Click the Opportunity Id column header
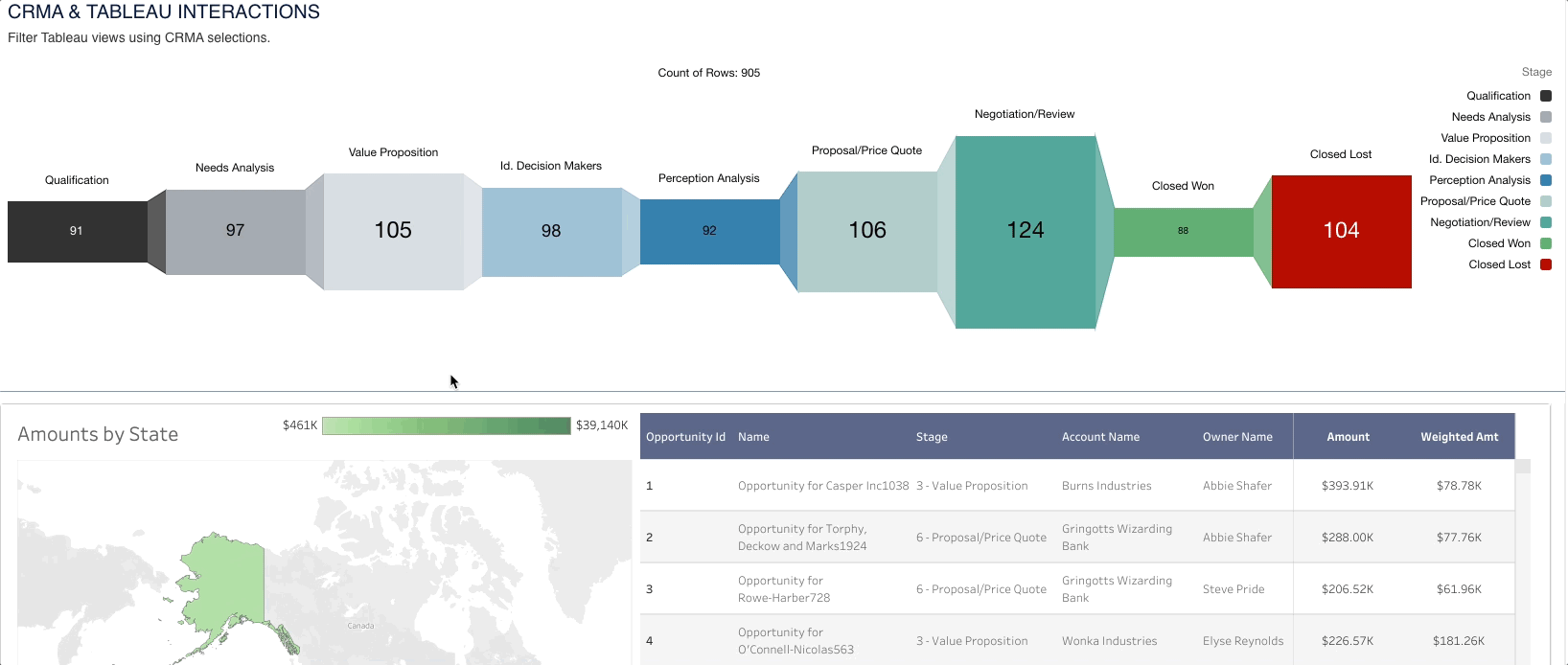This screenshot has width=1568, height=665. click(x=685, y=437)
